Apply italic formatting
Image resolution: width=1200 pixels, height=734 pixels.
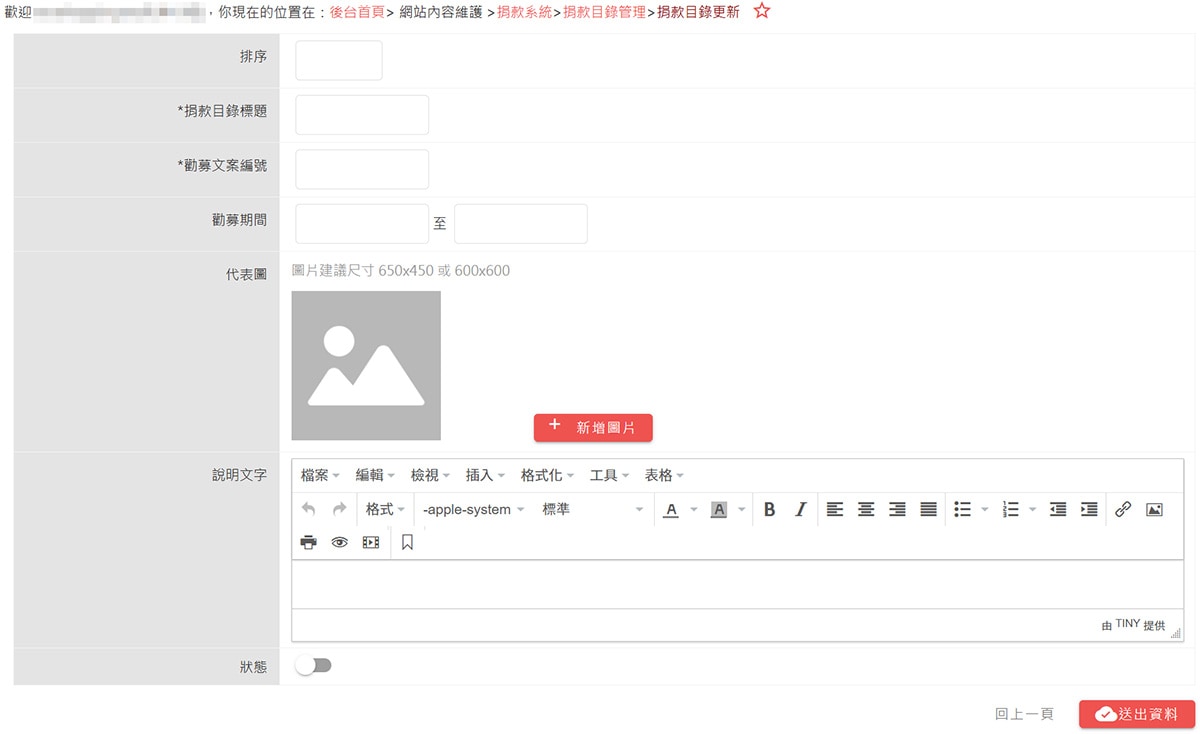click(800, 509)
